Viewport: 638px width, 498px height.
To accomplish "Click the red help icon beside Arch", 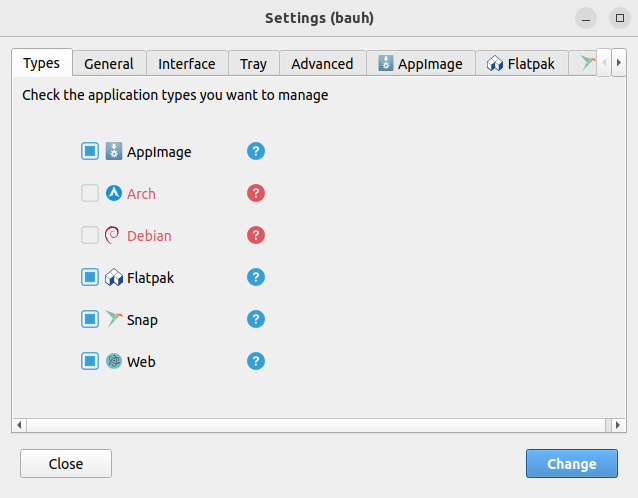I will tap(256, 194).
